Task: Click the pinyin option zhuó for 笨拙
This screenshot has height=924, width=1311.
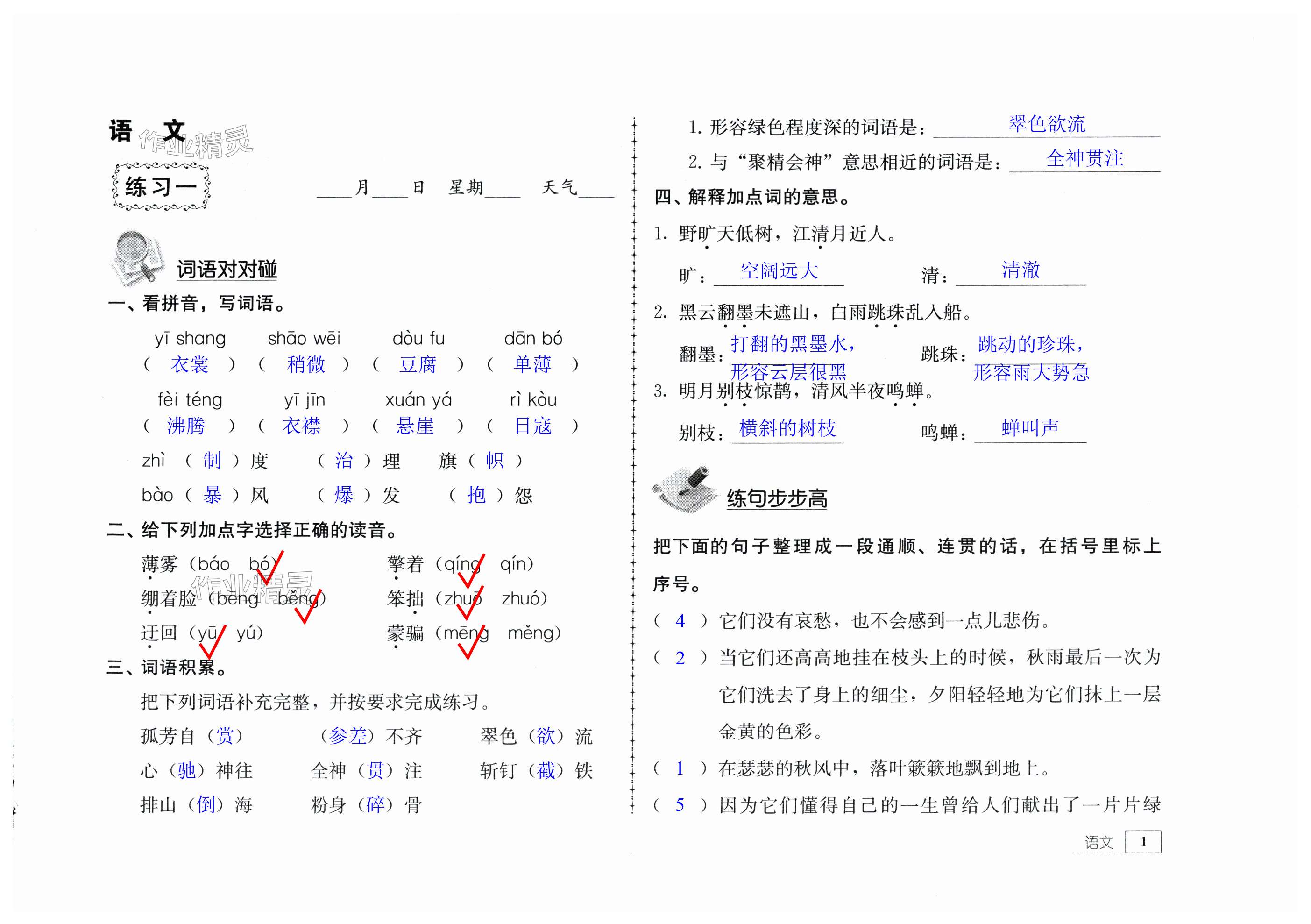Action: pyautogui.click(x=521, y=598)
